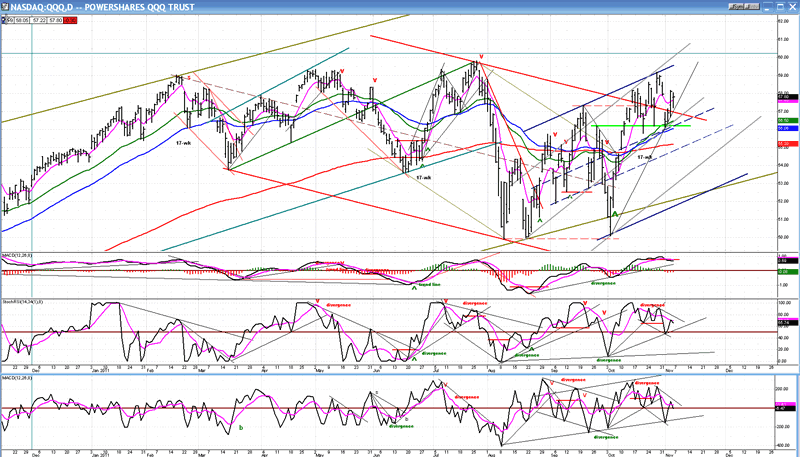Click the red change value box in data bar
Screen dimensions: 800x457
[70, 20]
